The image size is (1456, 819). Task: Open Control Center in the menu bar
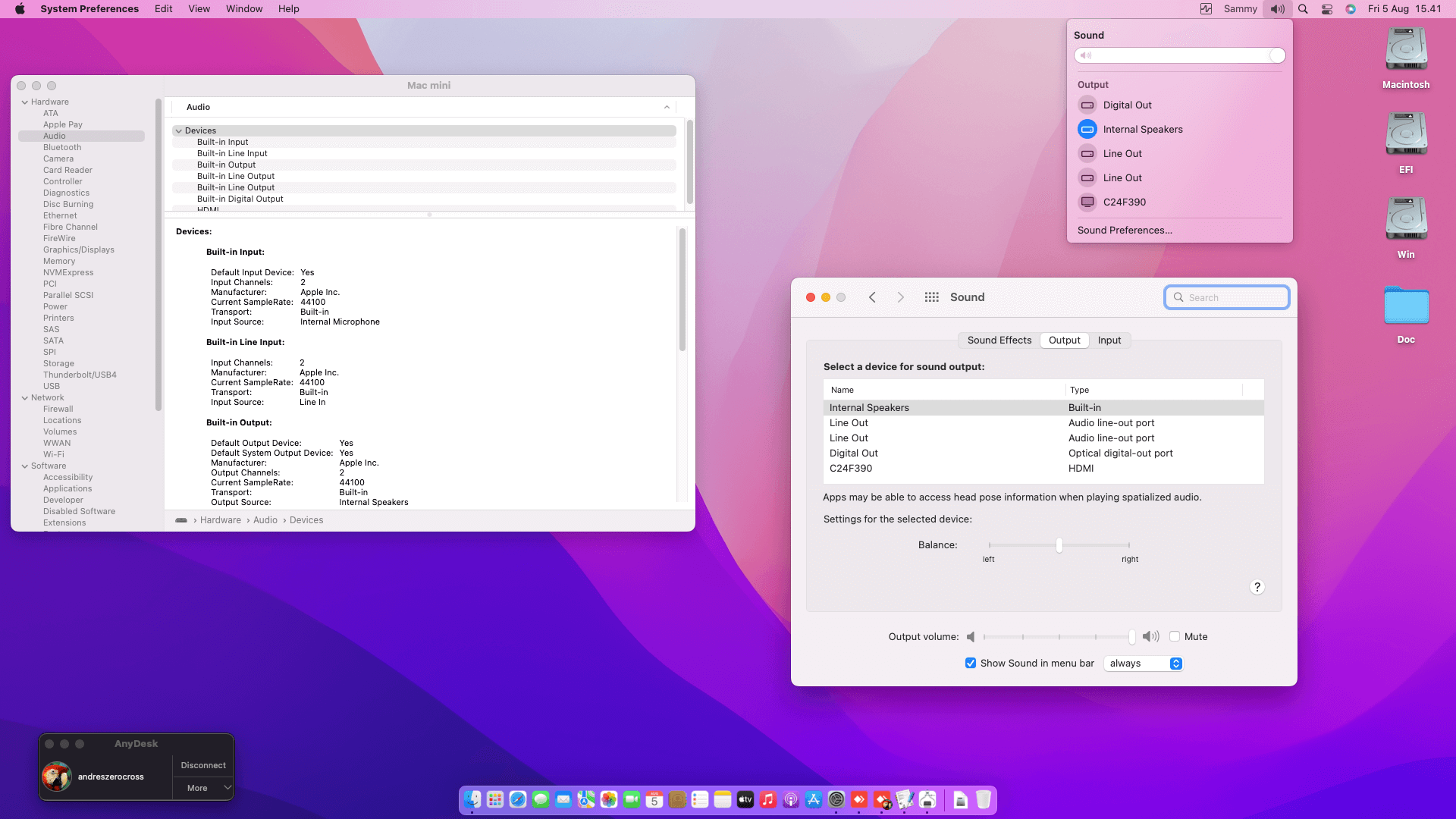tap(1327, 9)
